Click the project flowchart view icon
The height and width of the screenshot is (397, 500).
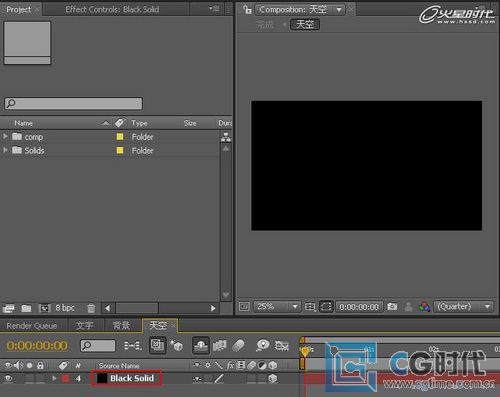pos(226,136)
